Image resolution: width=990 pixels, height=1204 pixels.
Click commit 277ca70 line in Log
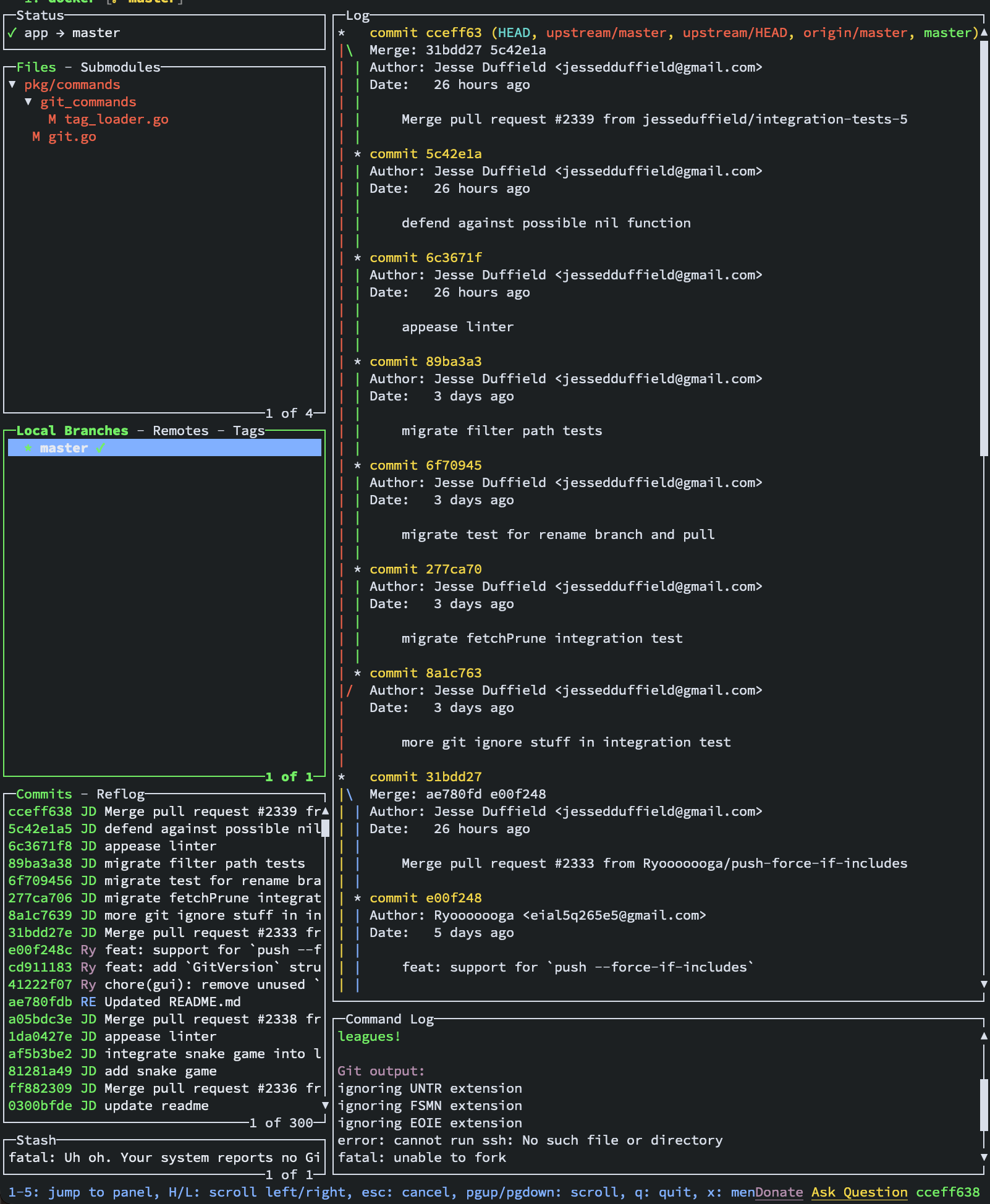(426, 569)
